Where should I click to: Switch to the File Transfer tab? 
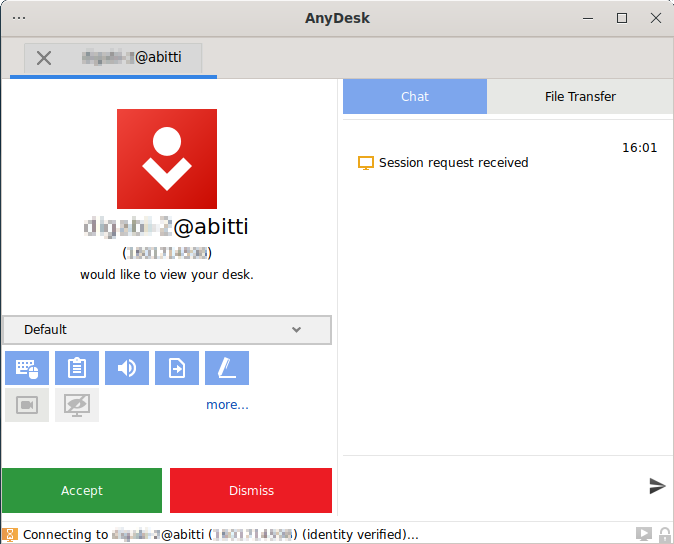(580, 97)
